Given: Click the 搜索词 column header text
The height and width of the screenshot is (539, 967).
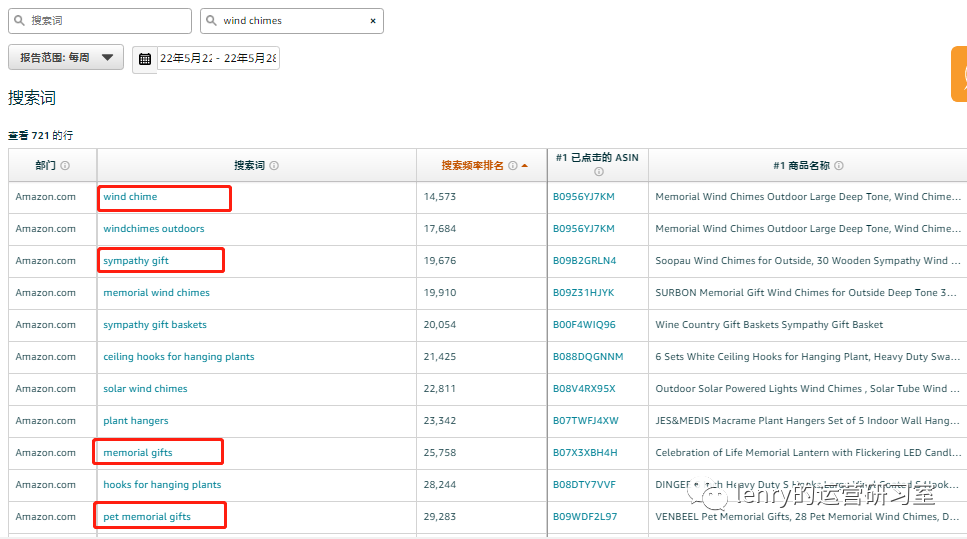Looking at the screenshot, I should [249, 165].
